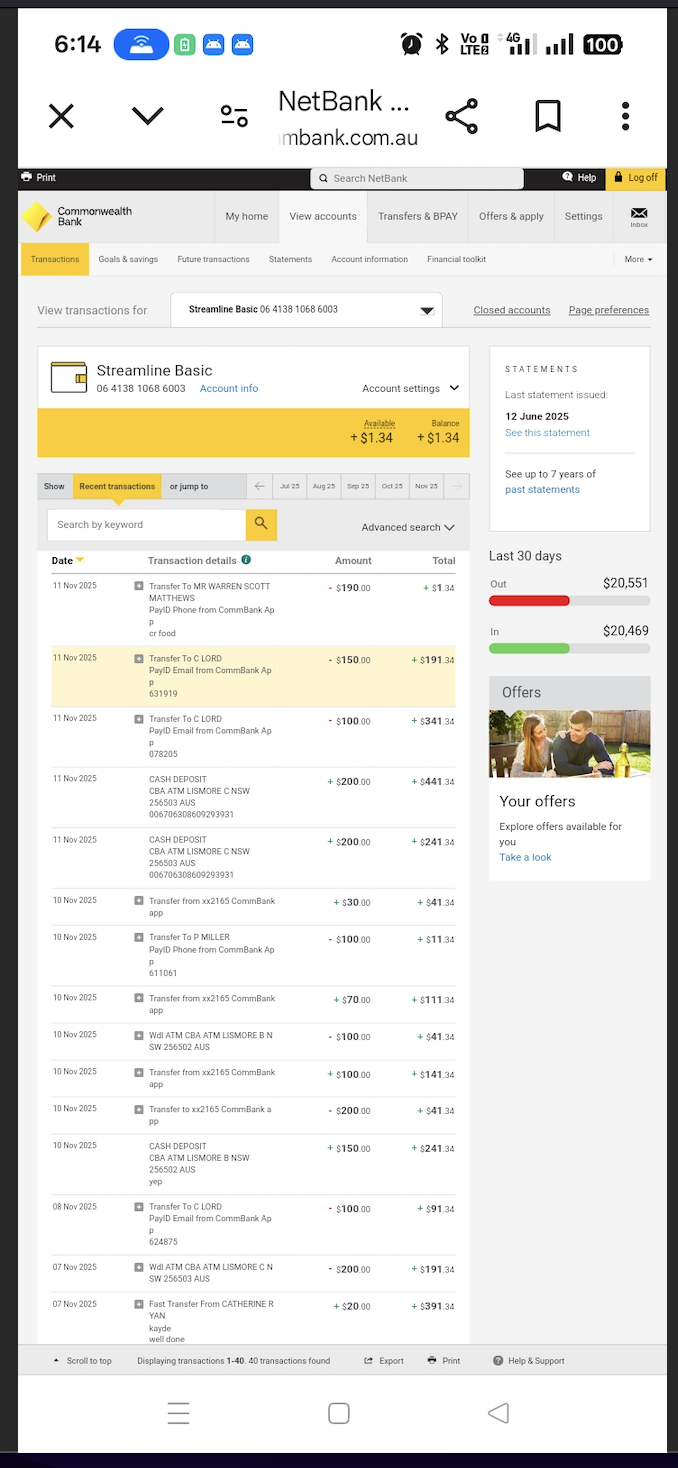
Task: Open Future transactions sub-tab
Action: (213, 259)
